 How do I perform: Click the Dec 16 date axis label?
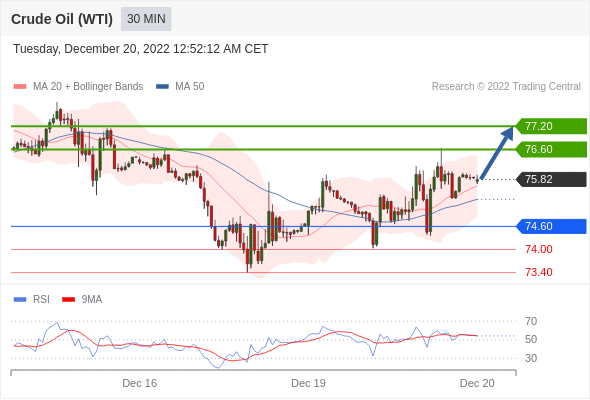click(x=140, y=383)
